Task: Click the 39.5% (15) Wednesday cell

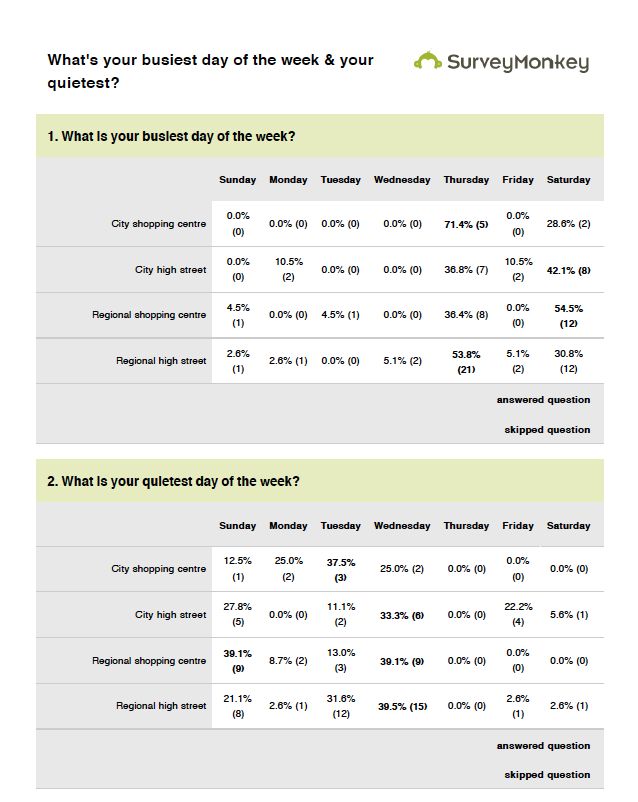Action: tap(402, 707)
